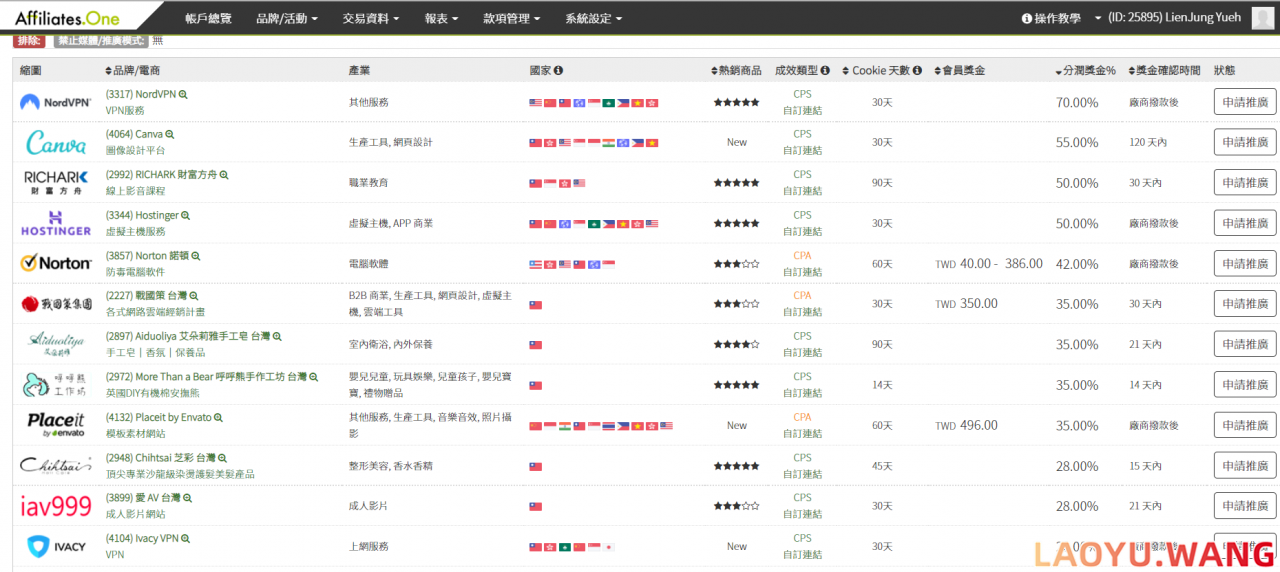The height and width of the screenshot is (572, 1280).
Task: Expand the 系統設定 dropdown menu
Action: 593,18
